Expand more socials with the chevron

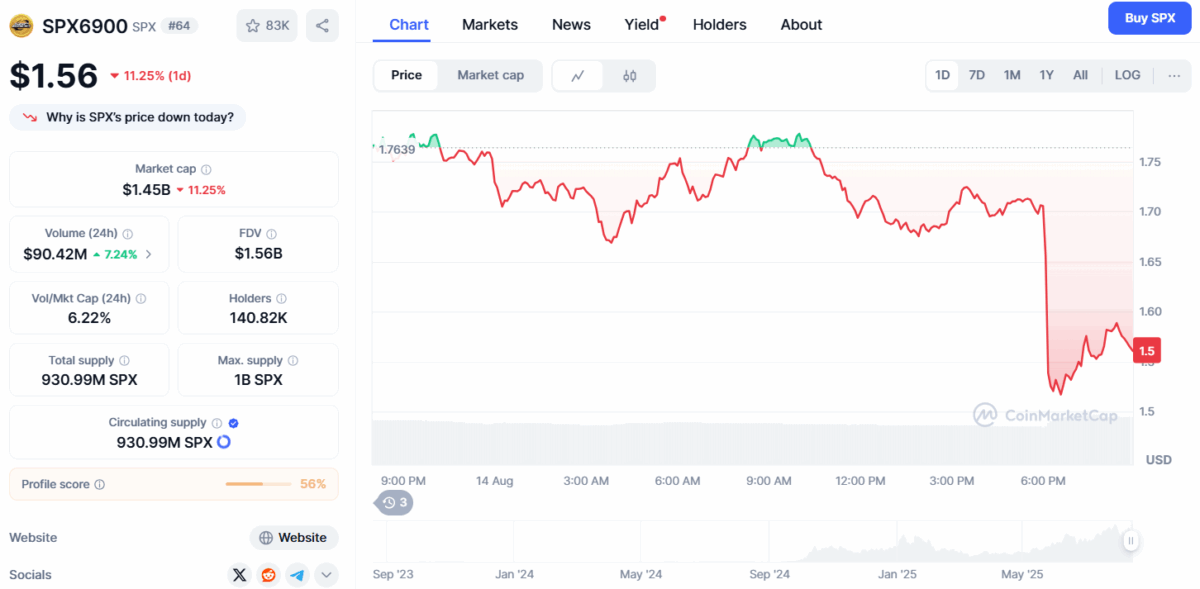[326, 575]
